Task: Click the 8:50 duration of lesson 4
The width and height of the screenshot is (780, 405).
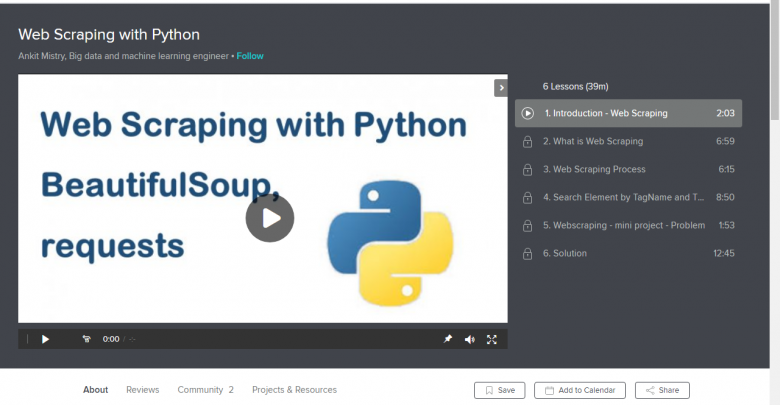Action: [x=725, y=198]
